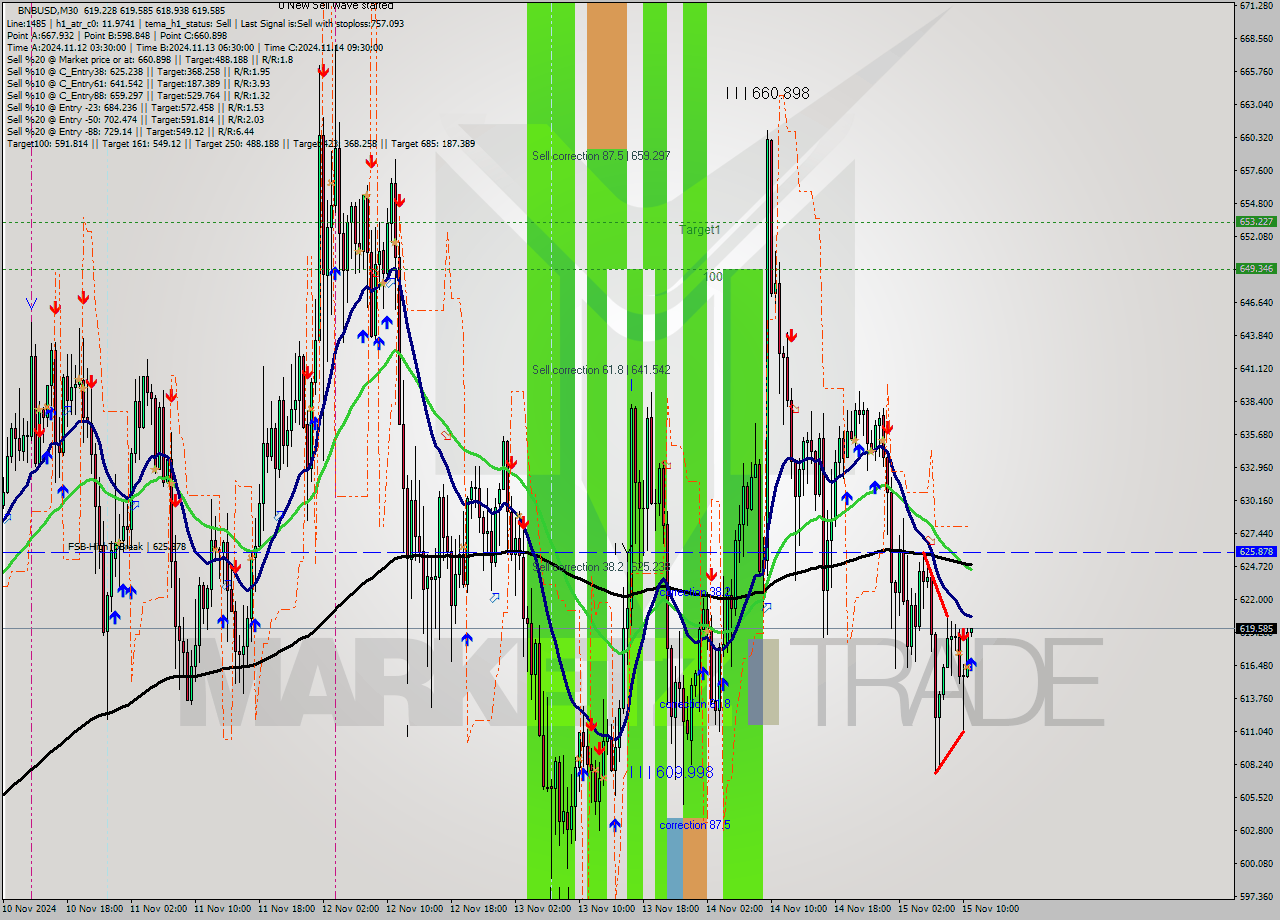
Task: Click the '12 Nov 02:00' time axis label
Action: pos(352,909)
